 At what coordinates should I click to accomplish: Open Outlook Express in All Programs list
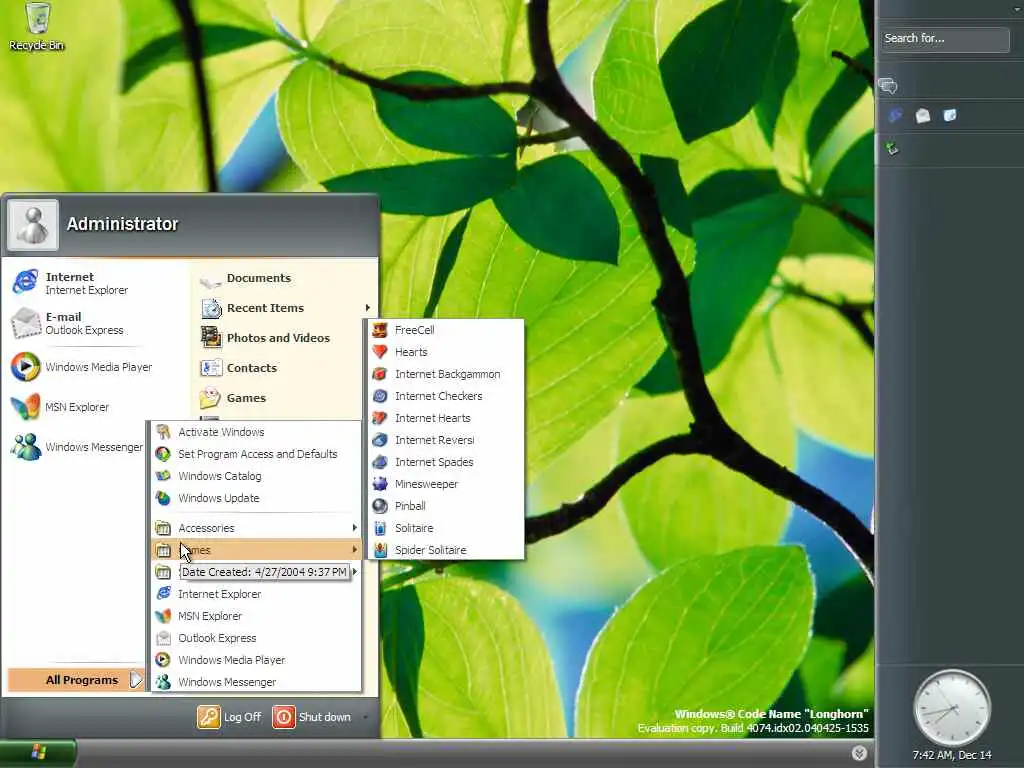pos(256,638)
